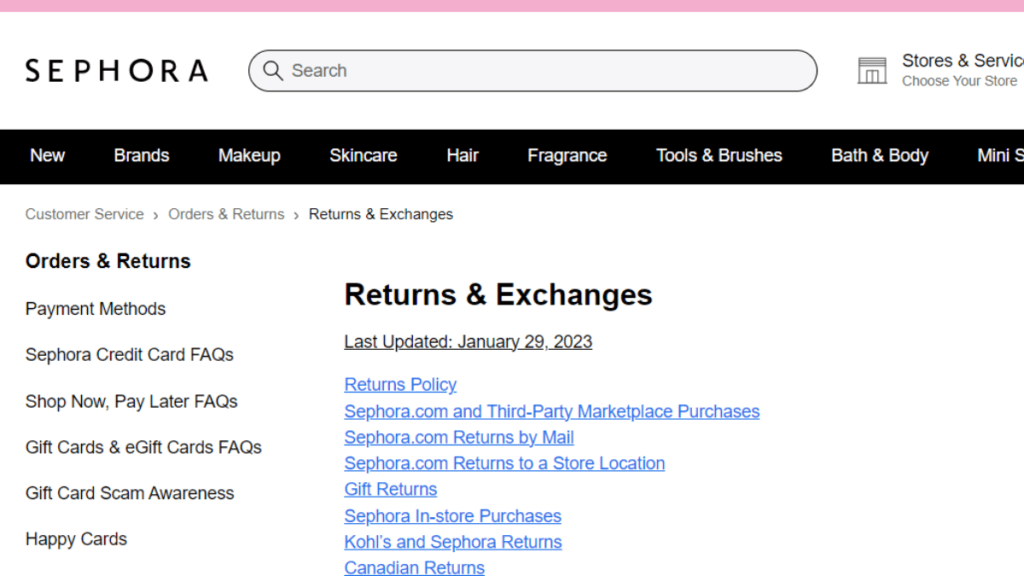
Task: Browse the Tools & Brushes category
Action: pyautogui.click(x=719, y=156)
